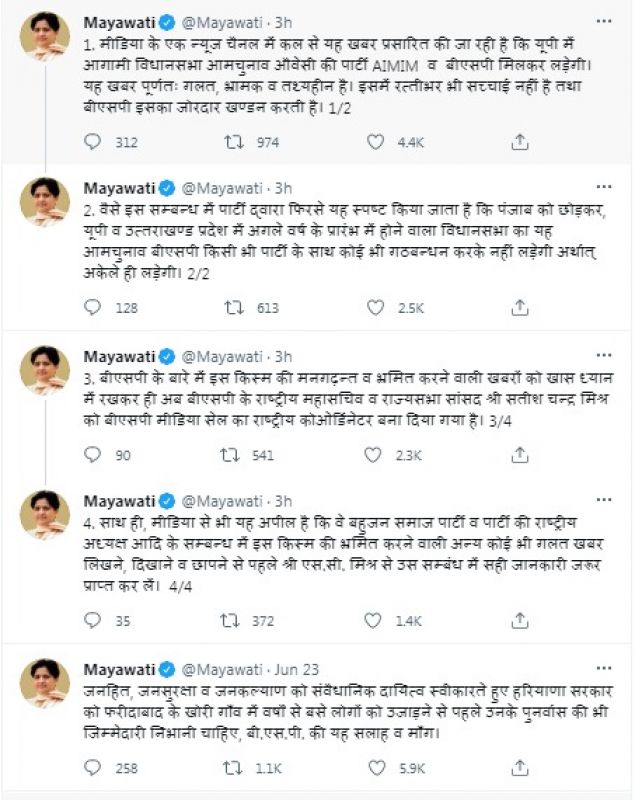
Task: Retweet the tweet with 974 retweets
Action: click(232, 142)
